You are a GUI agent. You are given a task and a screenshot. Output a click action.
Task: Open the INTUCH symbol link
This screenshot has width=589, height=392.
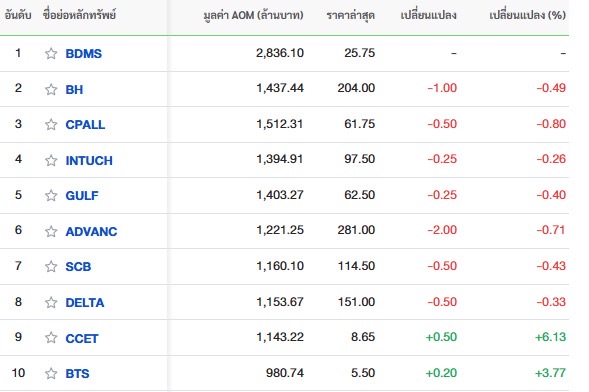89,161
